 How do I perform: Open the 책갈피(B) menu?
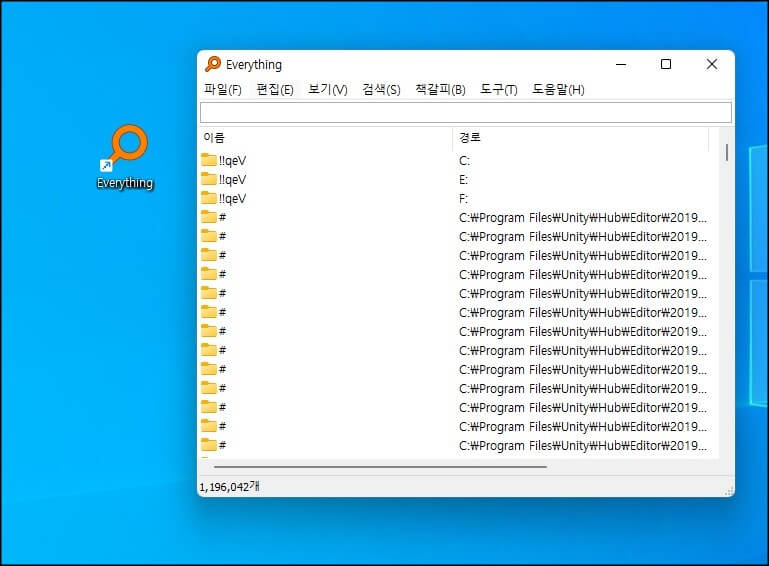coord(440,89)
